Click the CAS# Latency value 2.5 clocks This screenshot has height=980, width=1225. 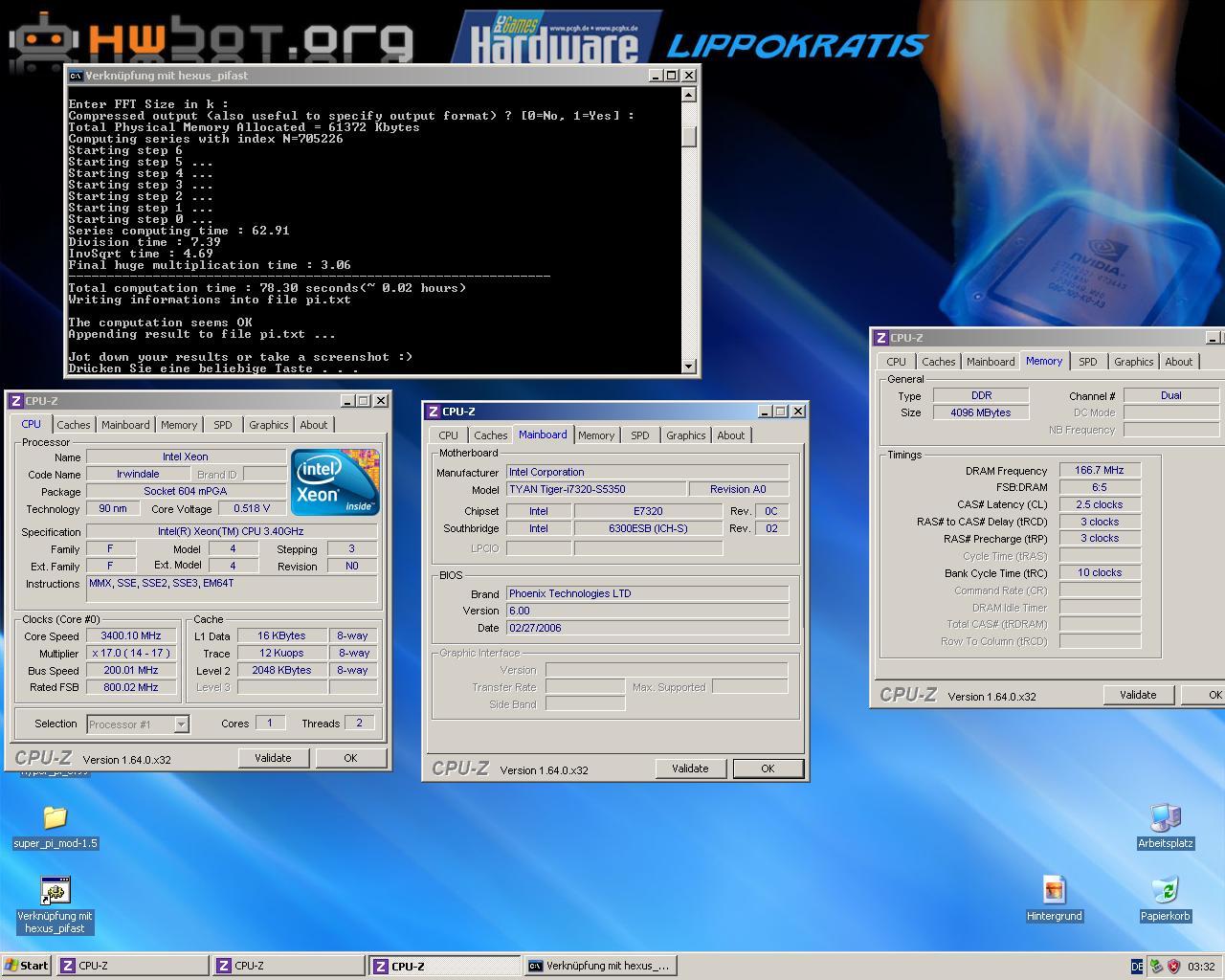pos(1100,504)
